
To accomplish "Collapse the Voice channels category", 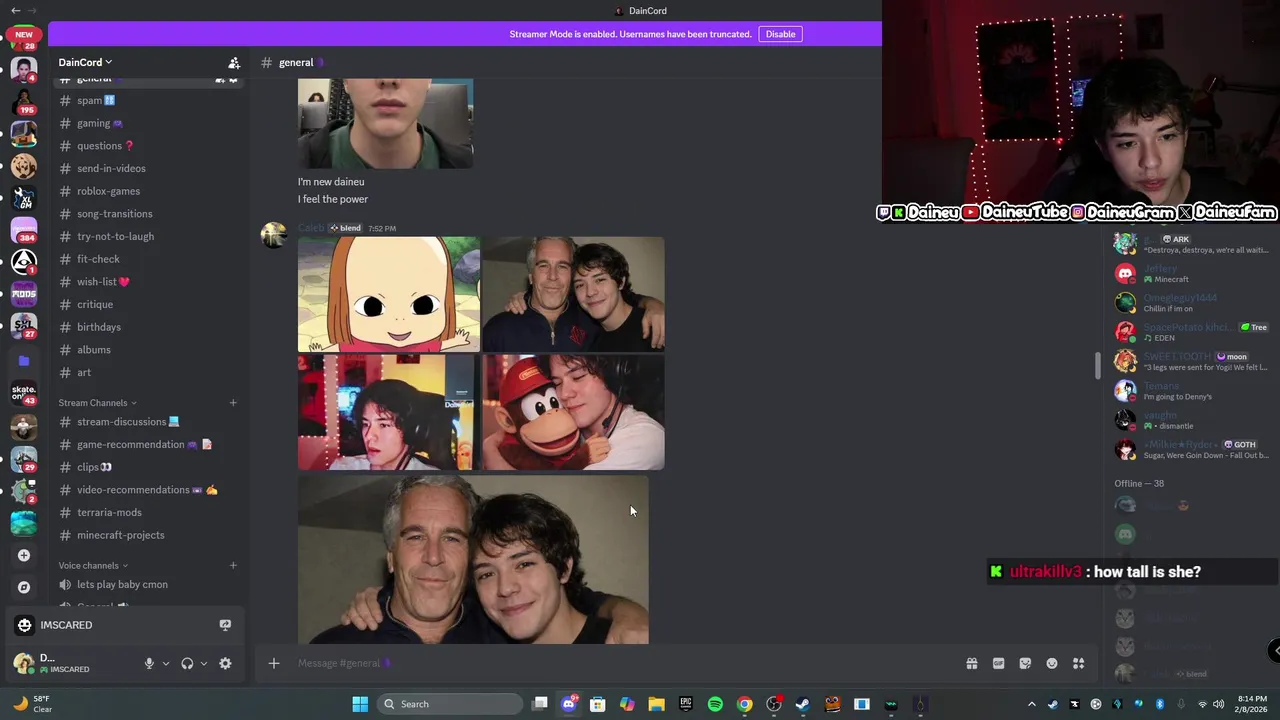I will 93,566.
